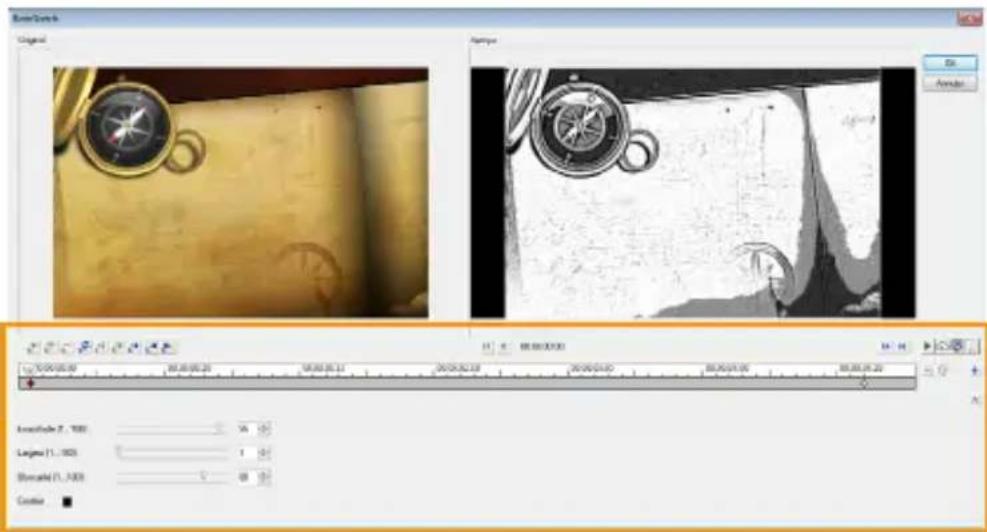987x532 pixels.
Task: Click the third parameter value field
Action: 246,477
